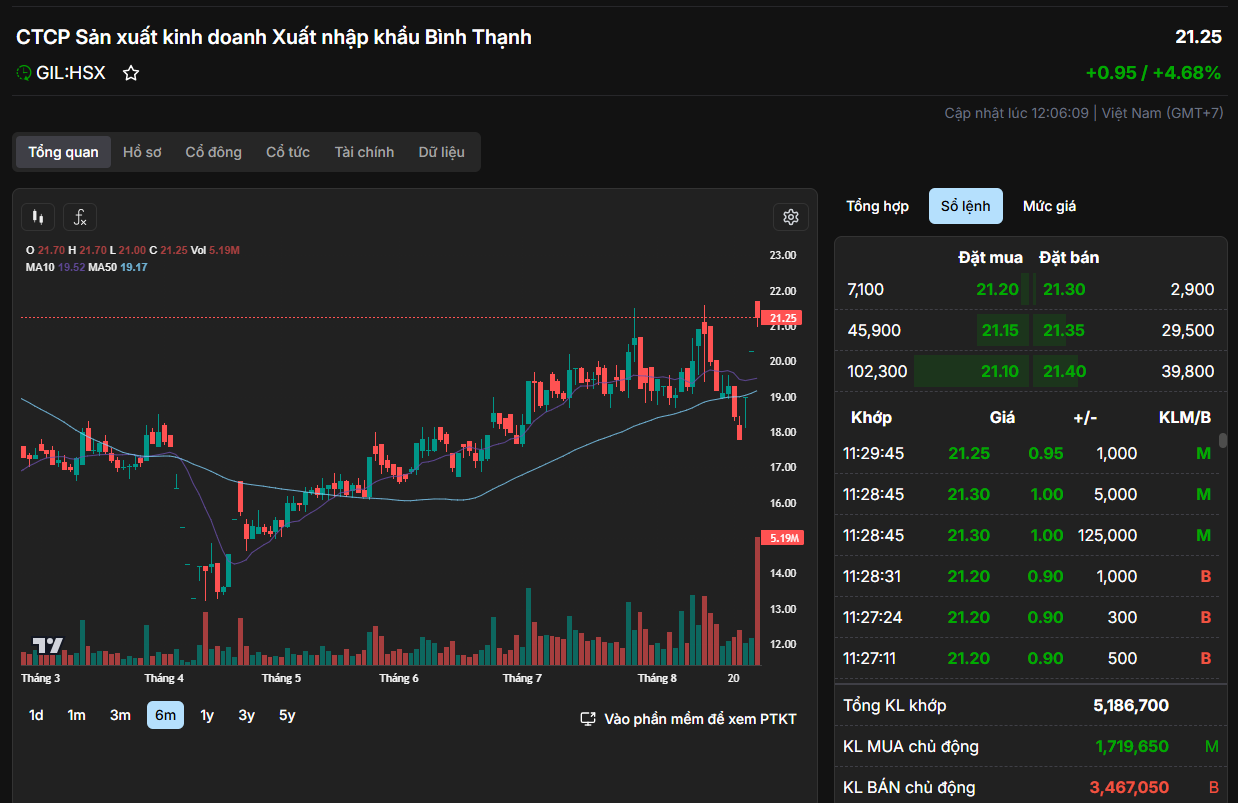Click the green GIL:HSX status icon
The height and width of the screenshot is (803, 1238).
coord(24,73)
